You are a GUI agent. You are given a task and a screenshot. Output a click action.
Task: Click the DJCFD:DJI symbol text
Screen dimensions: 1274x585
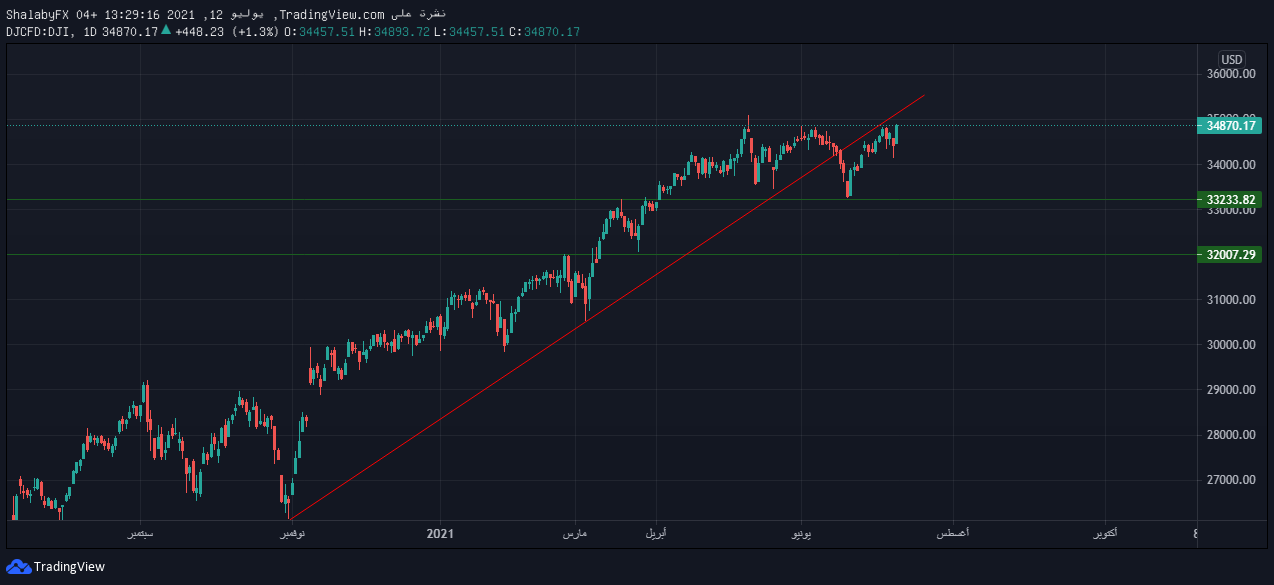(40, 32)
